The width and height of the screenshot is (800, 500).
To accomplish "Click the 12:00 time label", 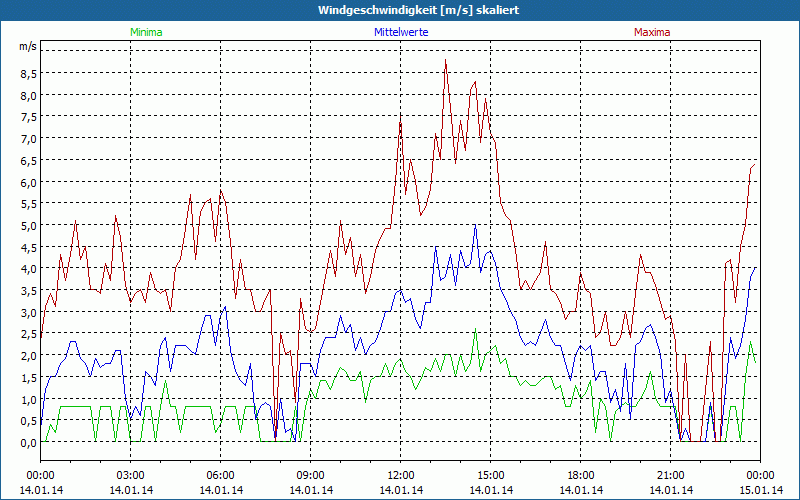I will pos(400,475).
